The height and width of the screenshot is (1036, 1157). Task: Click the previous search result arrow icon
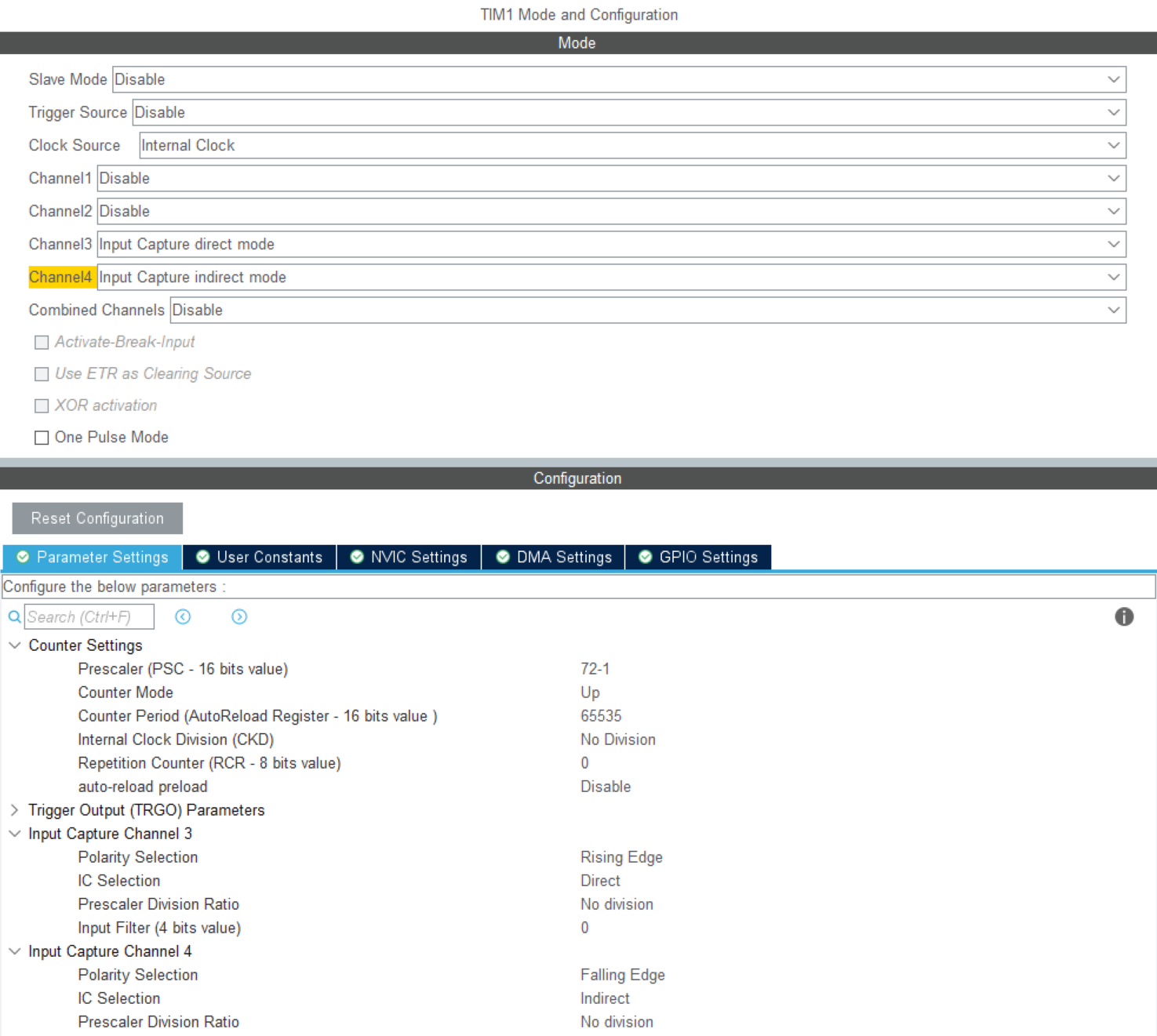click(x=183, y=617)
